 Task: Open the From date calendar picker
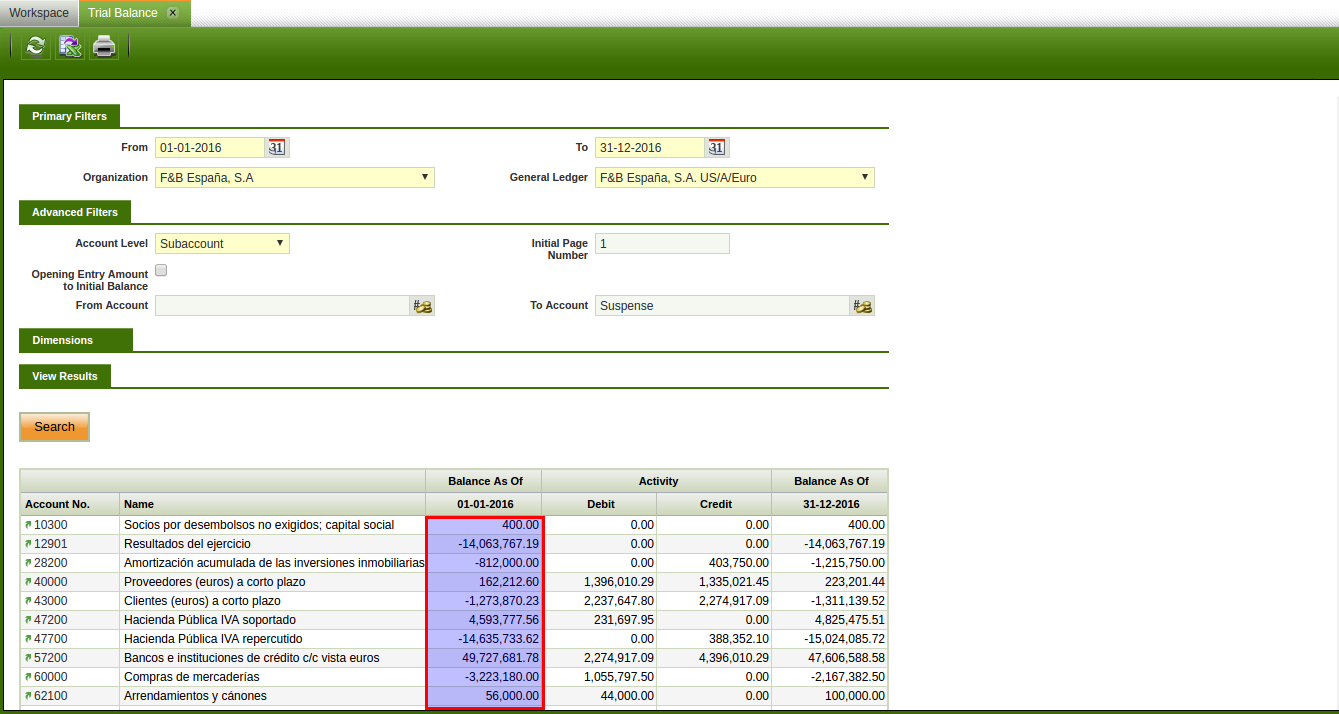click(x=277, y=148)
